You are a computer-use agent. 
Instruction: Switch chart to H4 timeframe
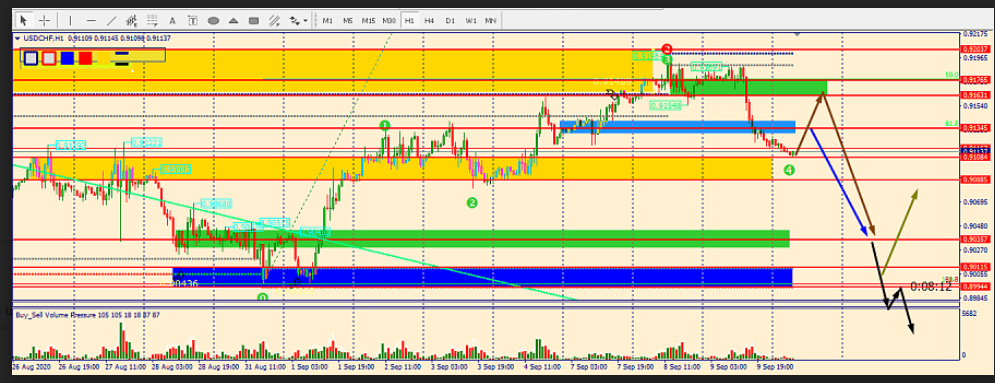(x=430, y=20)
